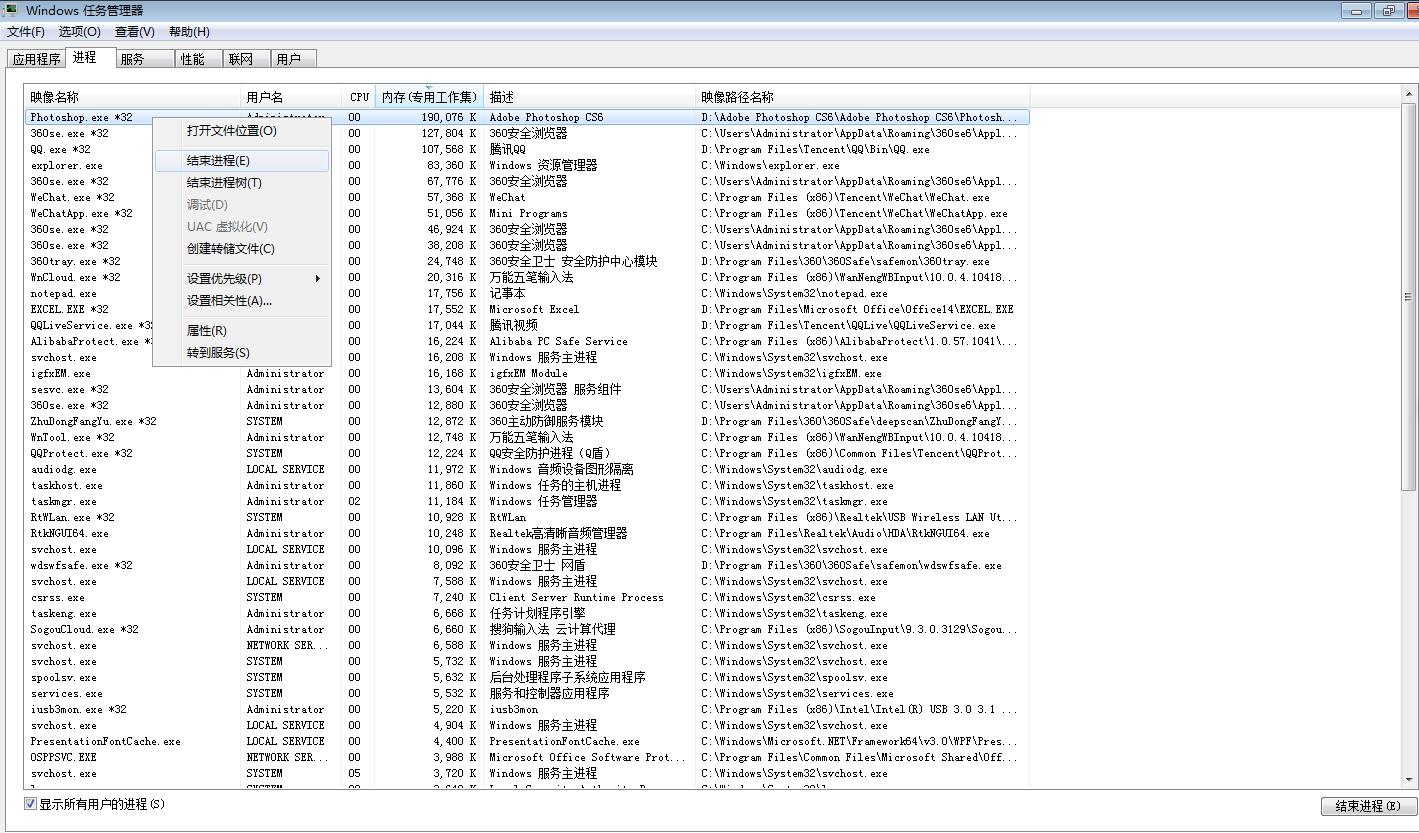Switch to the 用户 tab

tap(293, 59)
